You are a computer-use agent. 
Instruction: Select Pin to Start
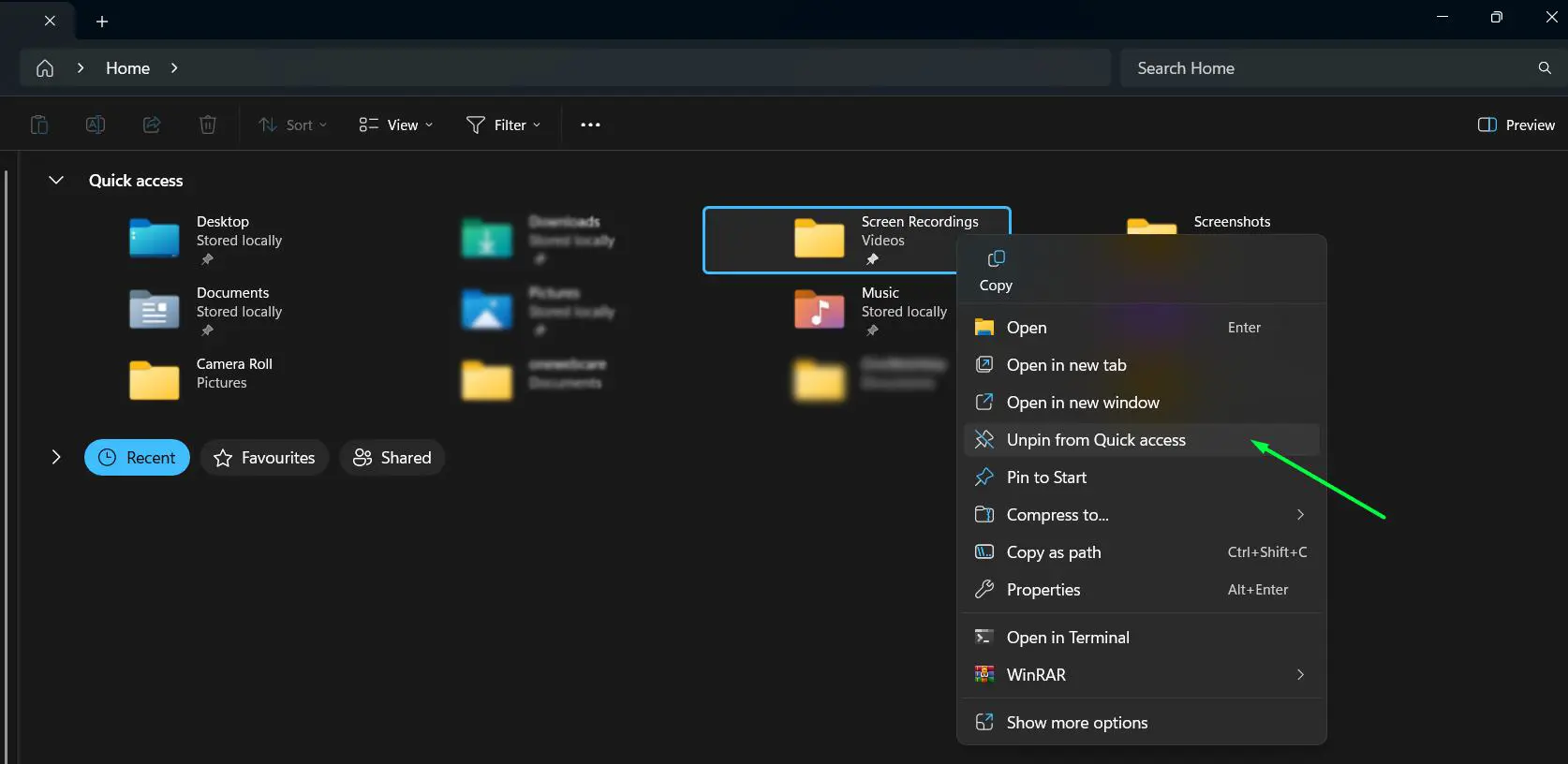tap(1141, 477)
